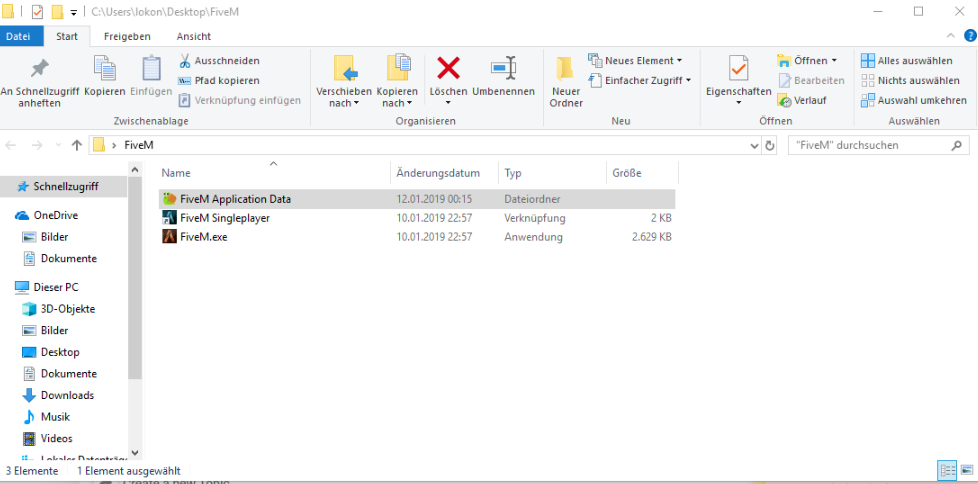
Task: Switch to large icons view icon
Action: point(966,470)
